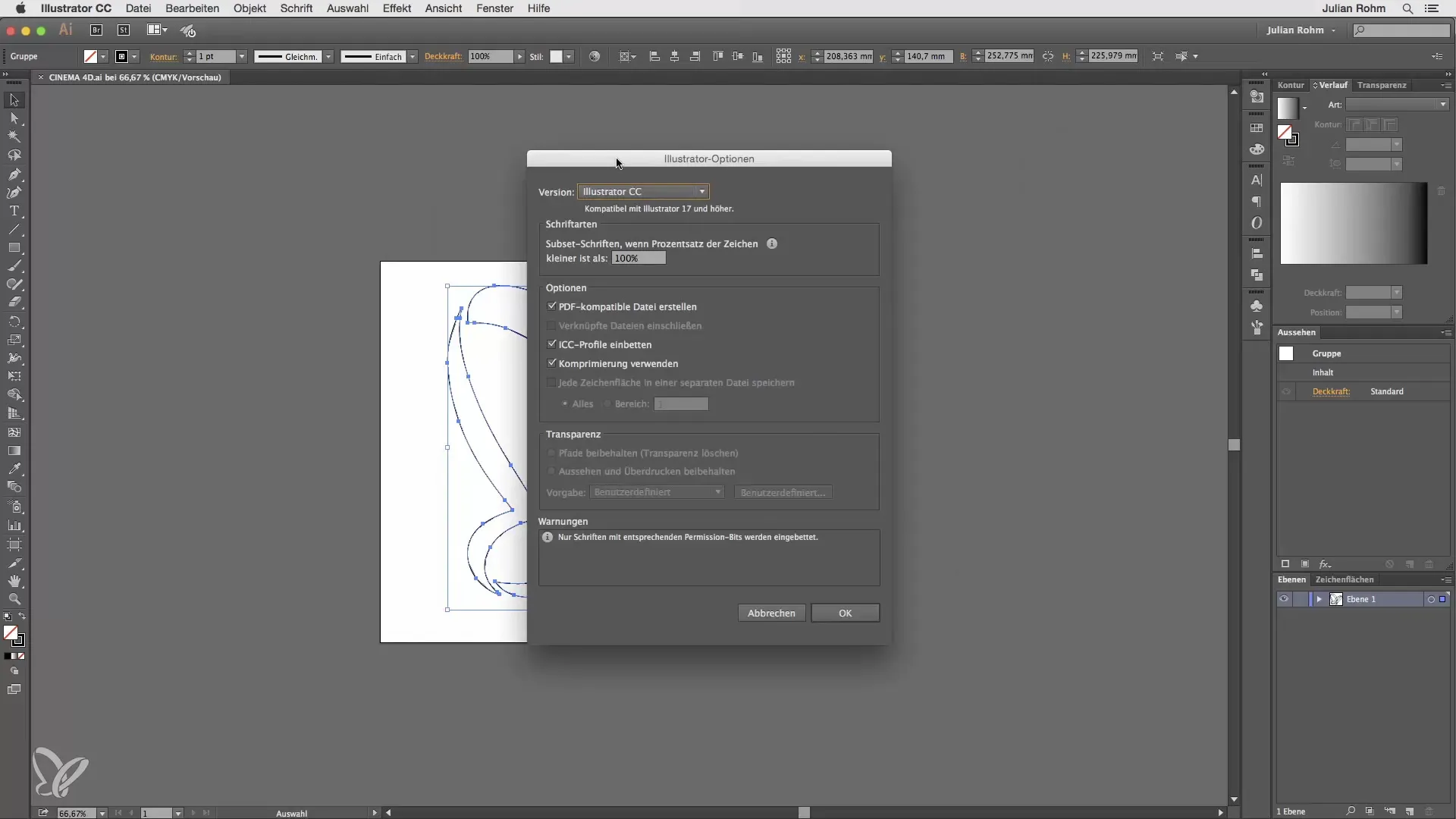Select the Rectangle tool
Image resolution: width=1456 pixels, height=819 pixels.
tap(14, 248)
